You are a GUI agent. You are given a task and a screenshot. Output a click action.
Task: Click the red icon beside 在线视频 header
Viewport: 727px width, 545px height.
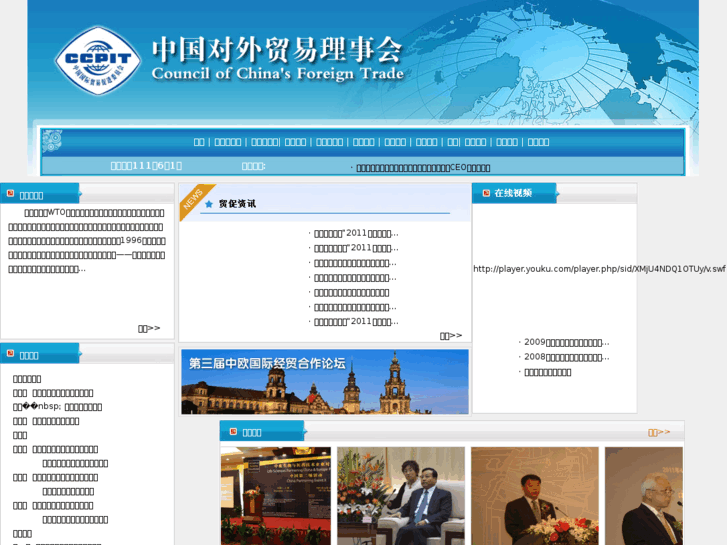click(486, 193)
